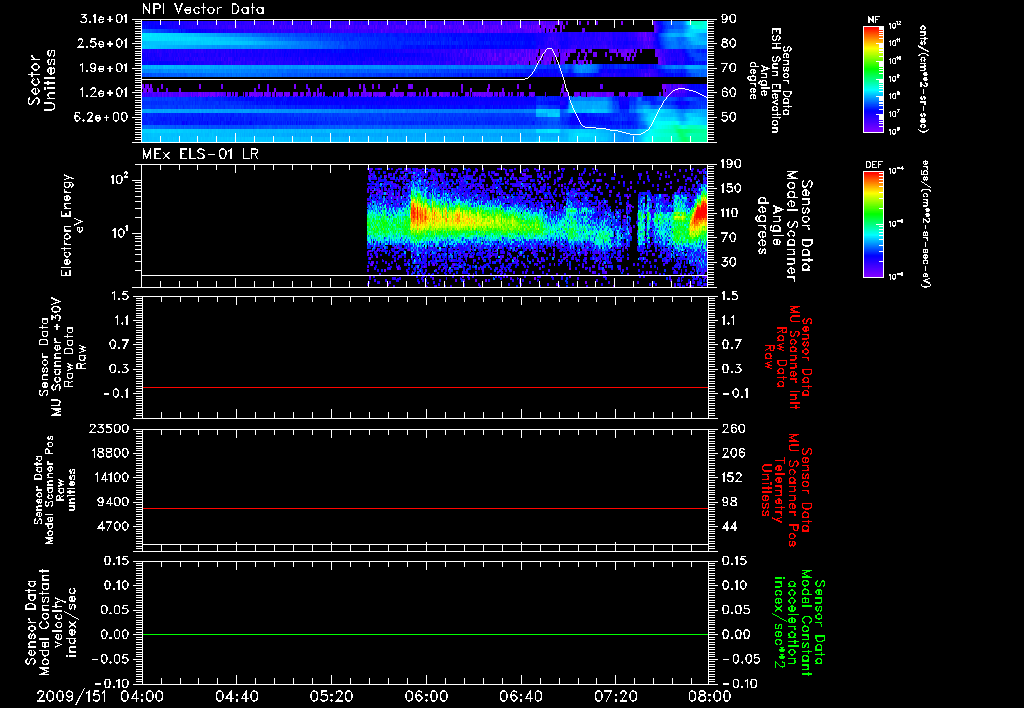
Task: Click the 'Sector Unitless' axis label
Action: point(42,80)
